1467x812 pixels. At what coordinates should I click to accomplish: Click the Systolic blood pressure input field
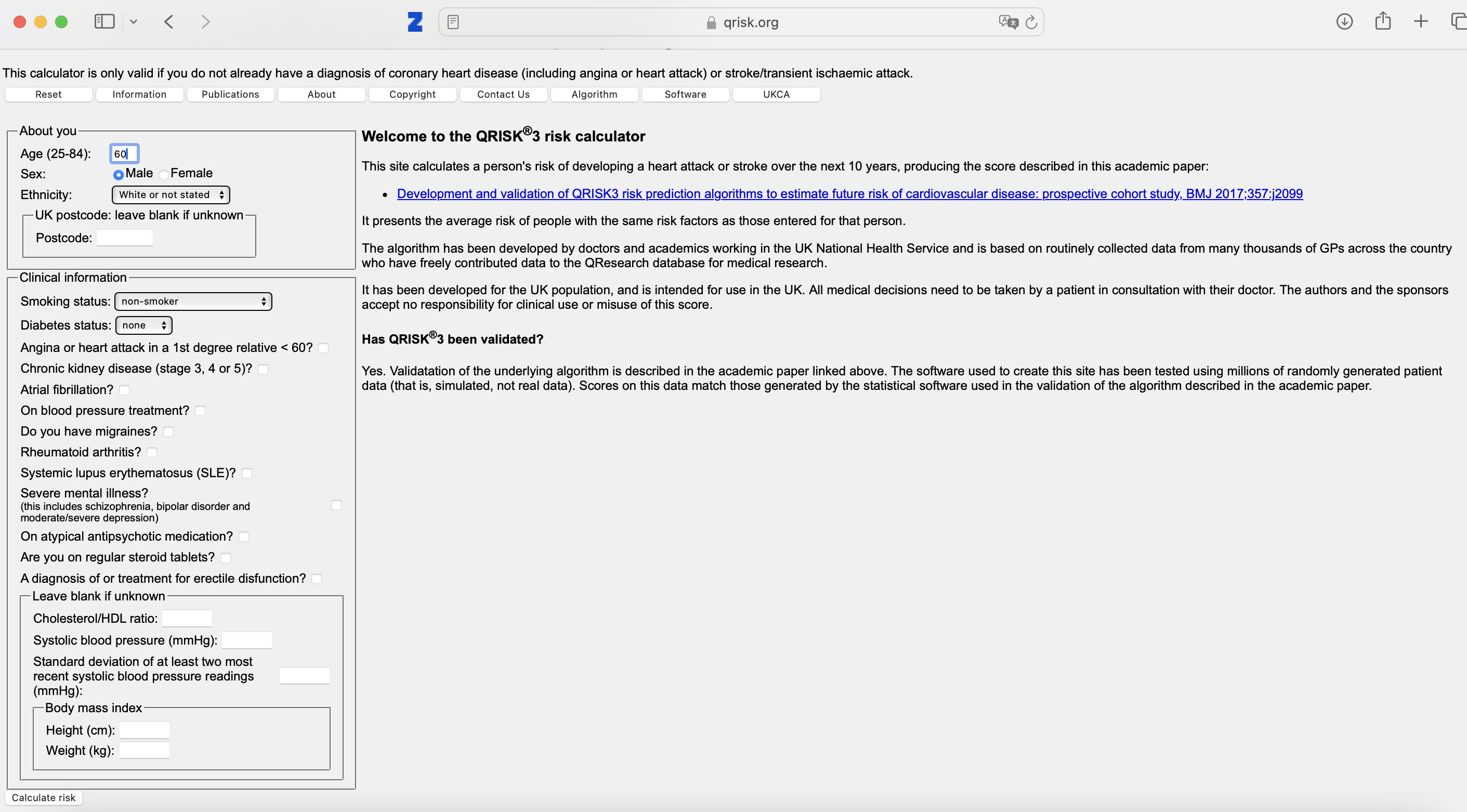pos(246,640)
